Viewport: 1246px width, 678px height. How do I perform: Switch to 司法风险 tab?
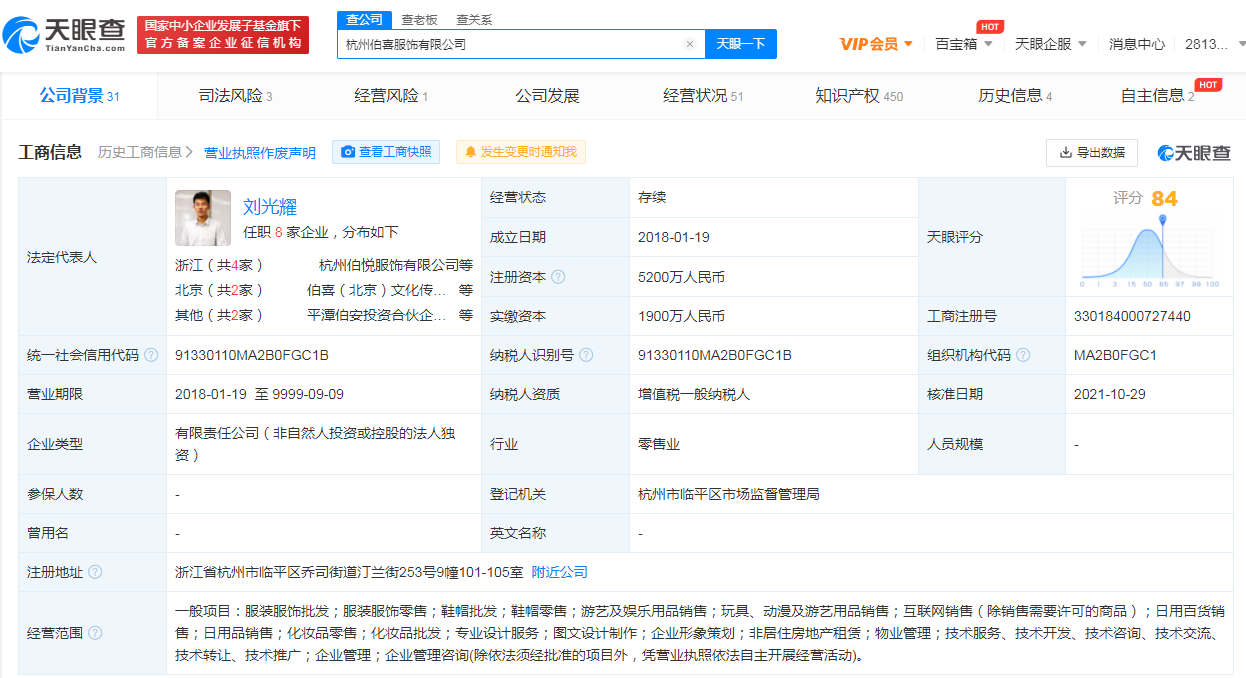point(235,96)
